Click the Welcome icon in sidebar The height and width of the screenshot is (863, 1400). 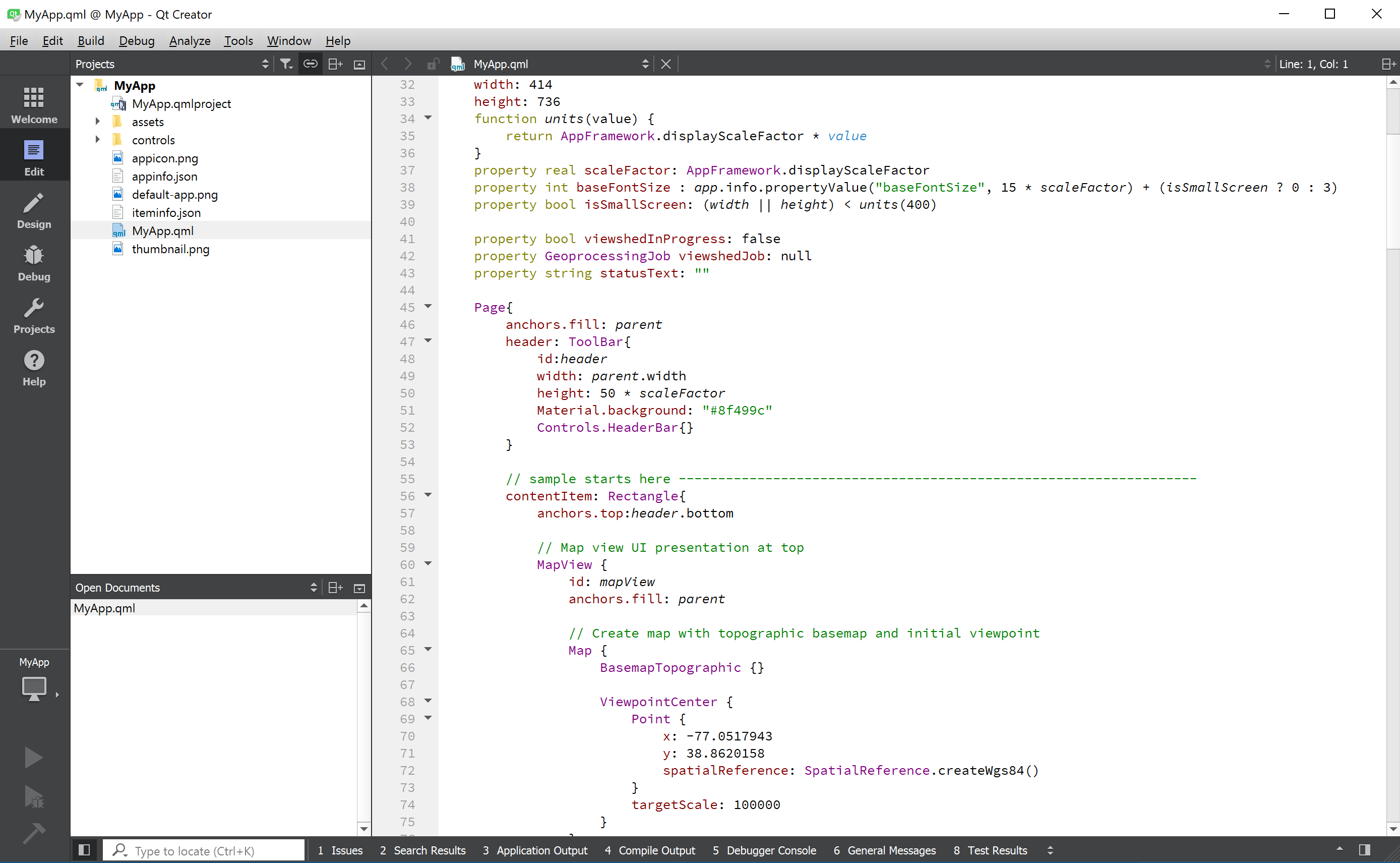[34, 105]
